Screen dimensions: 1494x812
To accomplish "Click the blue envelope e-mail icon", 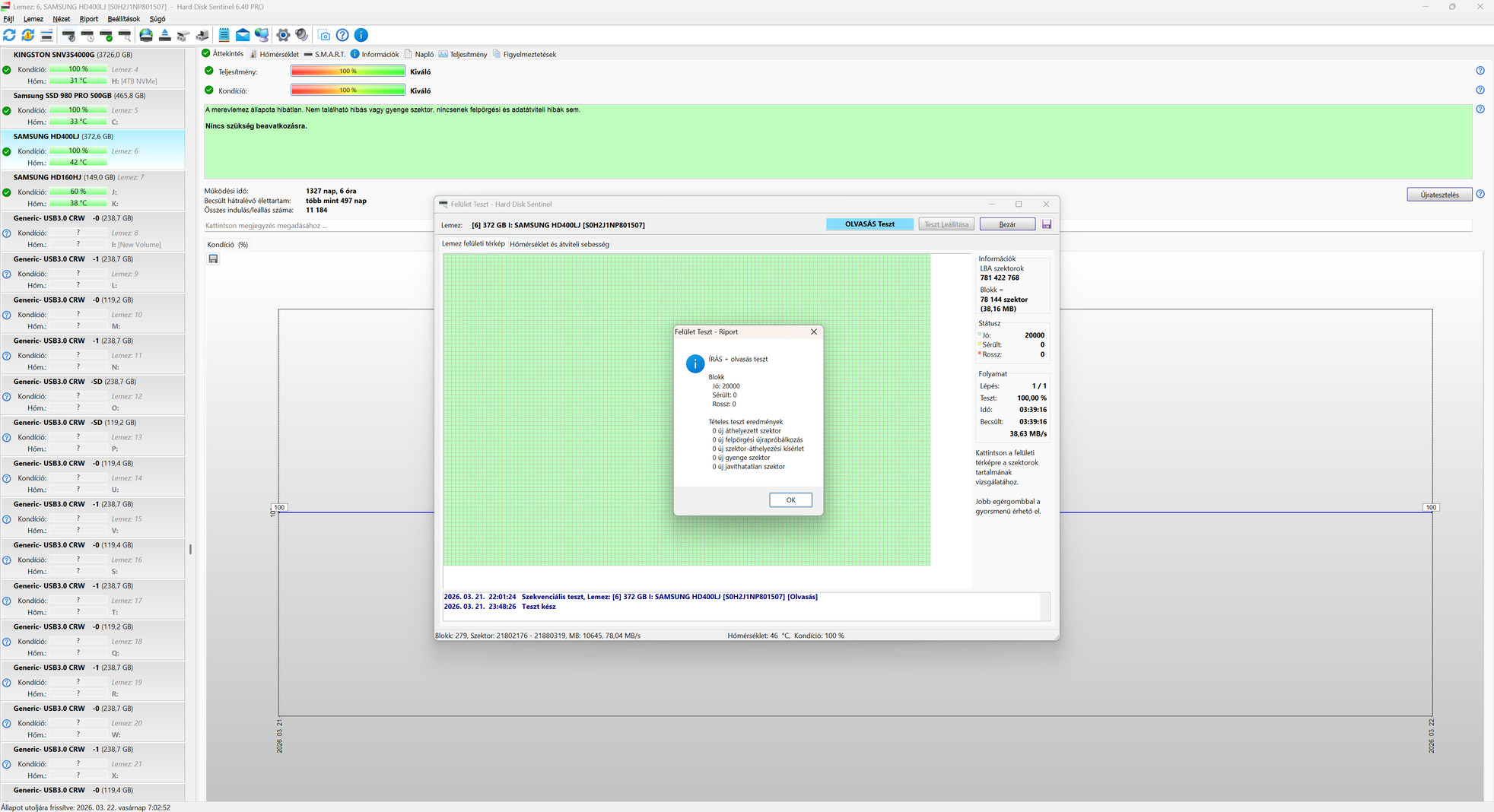I will (243, 35).
